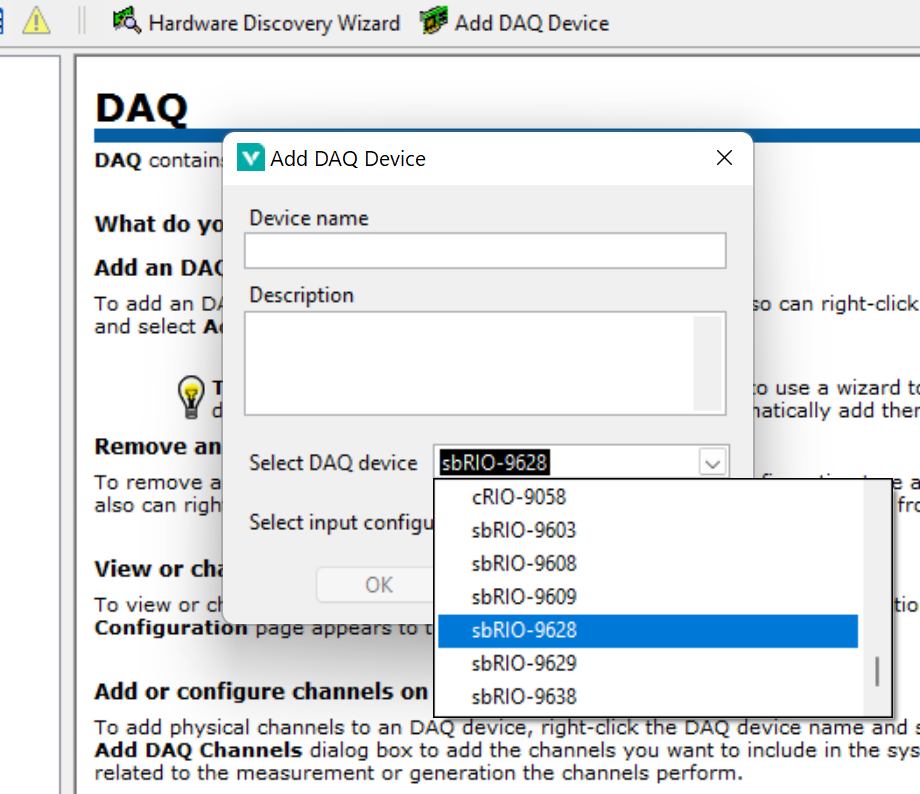Click the Description box vertical scrollbar
The image size is (920, 794).
707,363
